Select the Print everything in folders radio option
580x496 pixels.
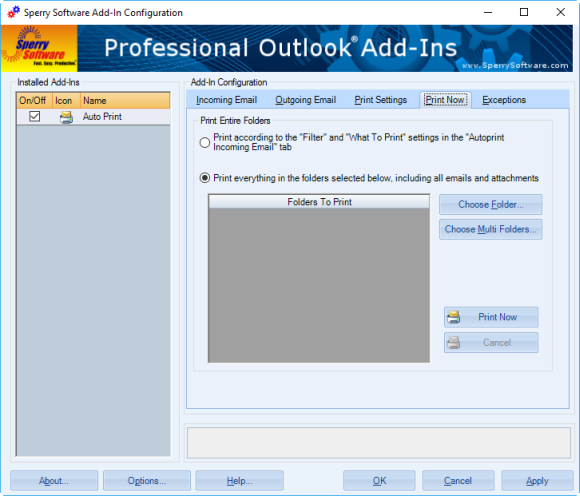pos(205,178)
